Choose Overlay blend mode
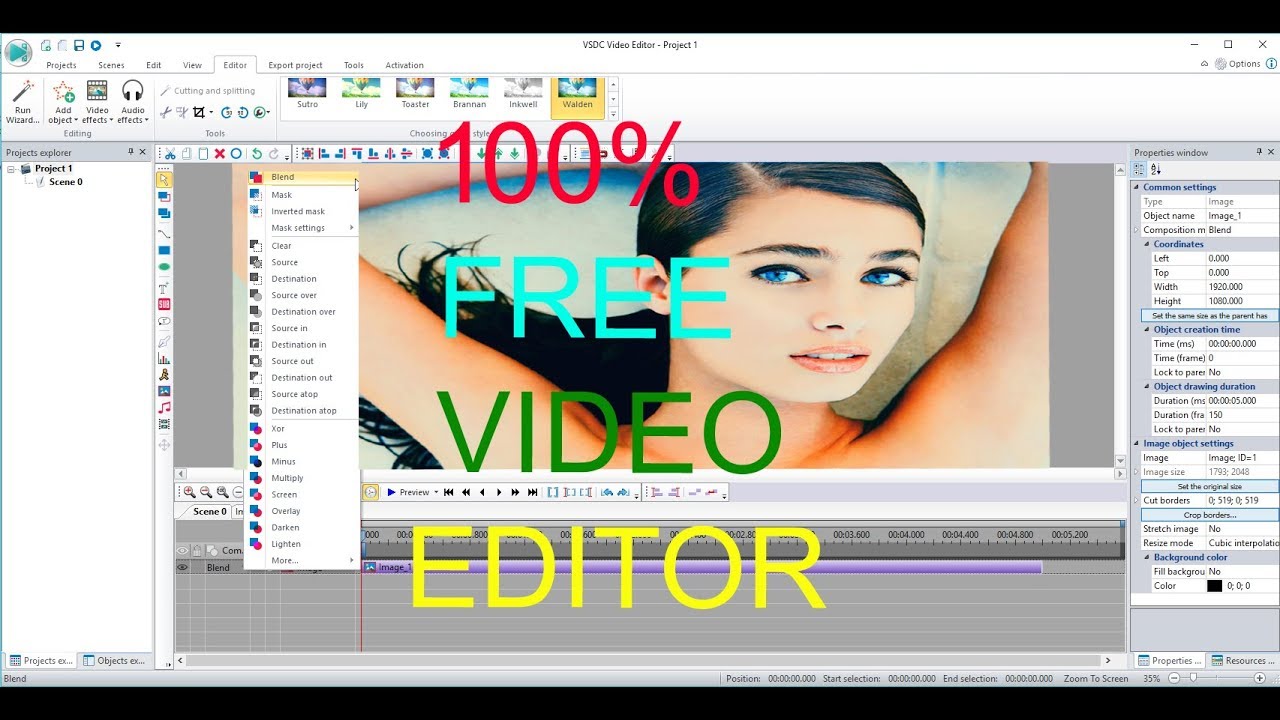The height and width of the screenshot is (720, 1280). [303, 511]
